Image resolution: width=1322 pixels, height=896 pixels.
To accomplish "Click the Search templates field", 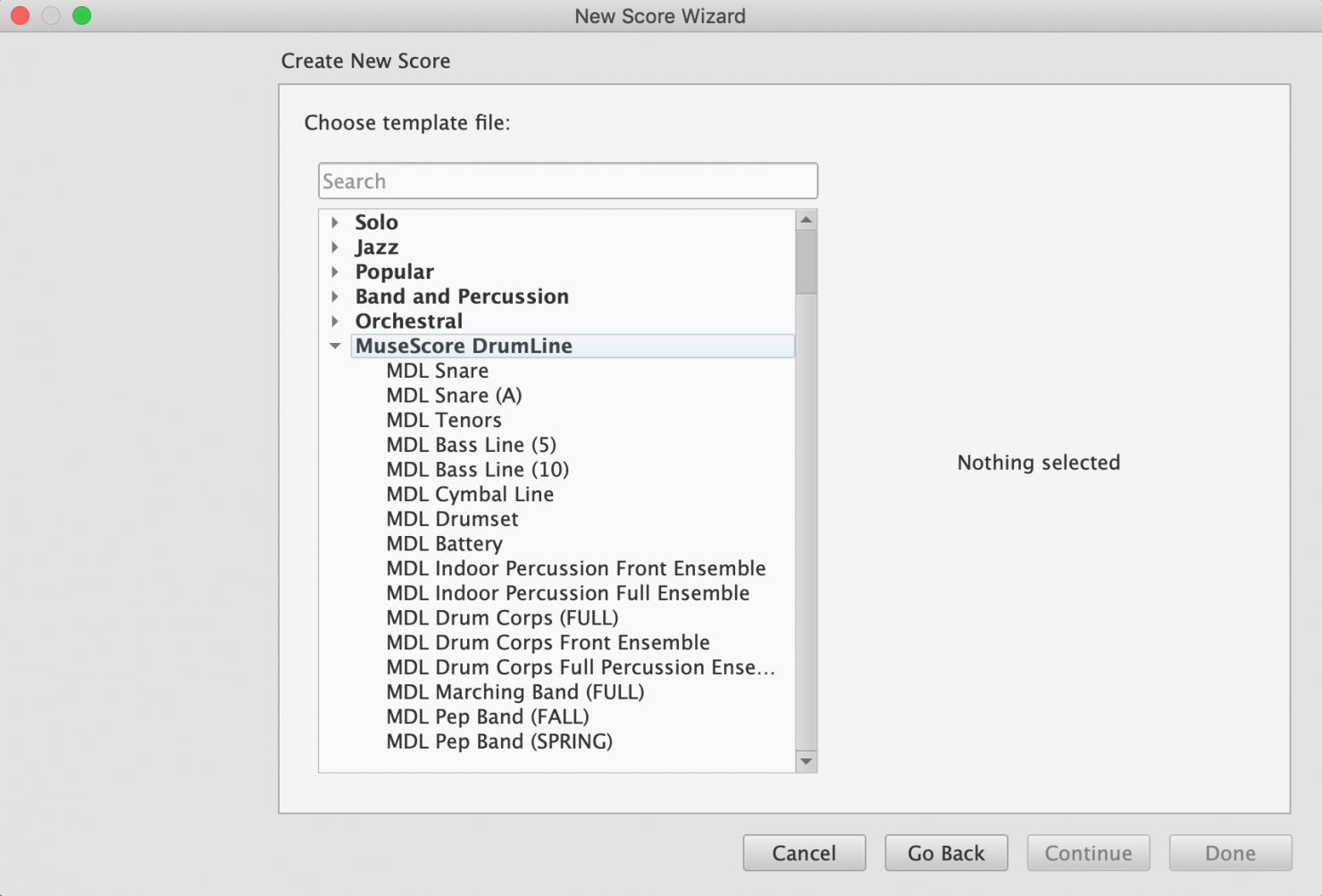I will pos(567,180).
